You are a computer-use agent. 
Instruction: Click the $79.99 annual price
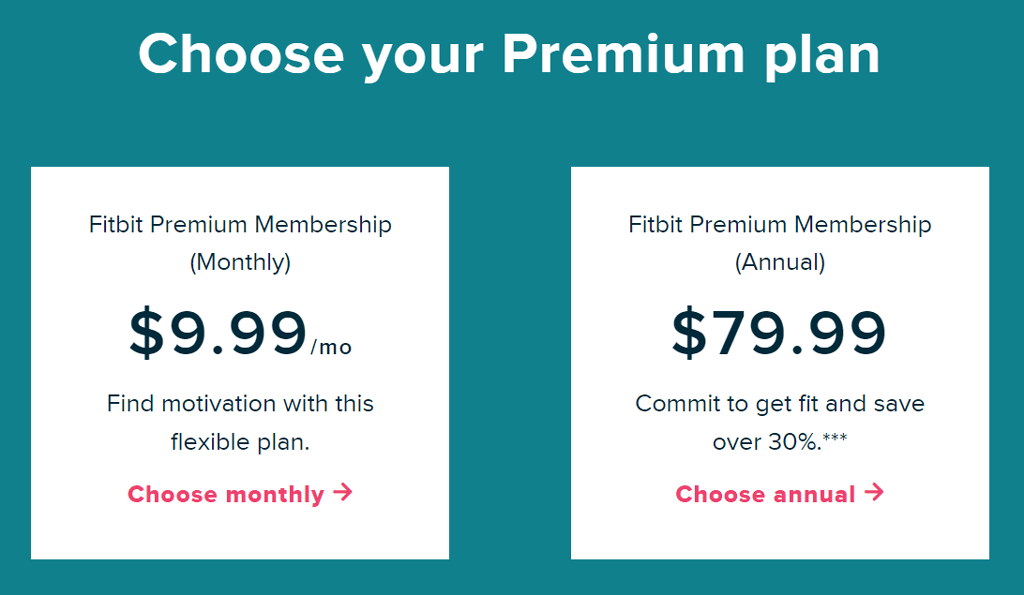tap(779, 333)
